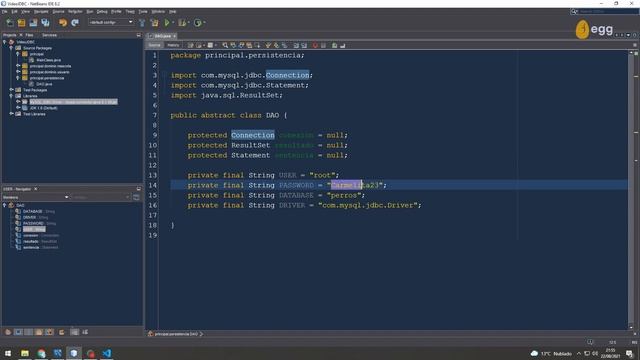Minimize the Navigator panel with its corner icon

[138, 189]
